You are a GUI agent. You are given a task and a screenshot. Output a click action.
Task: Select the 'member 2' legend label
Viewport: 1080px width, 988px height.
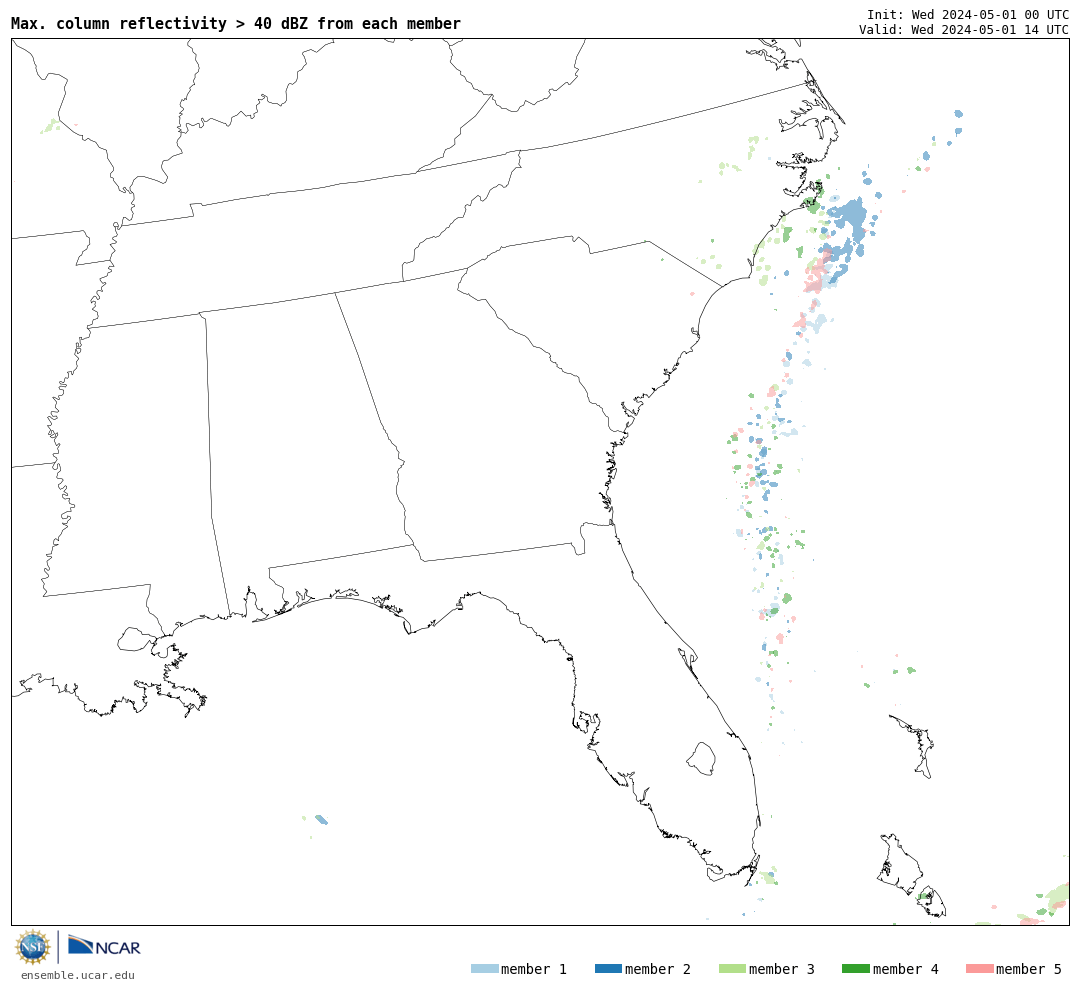[x=658, y=969]
